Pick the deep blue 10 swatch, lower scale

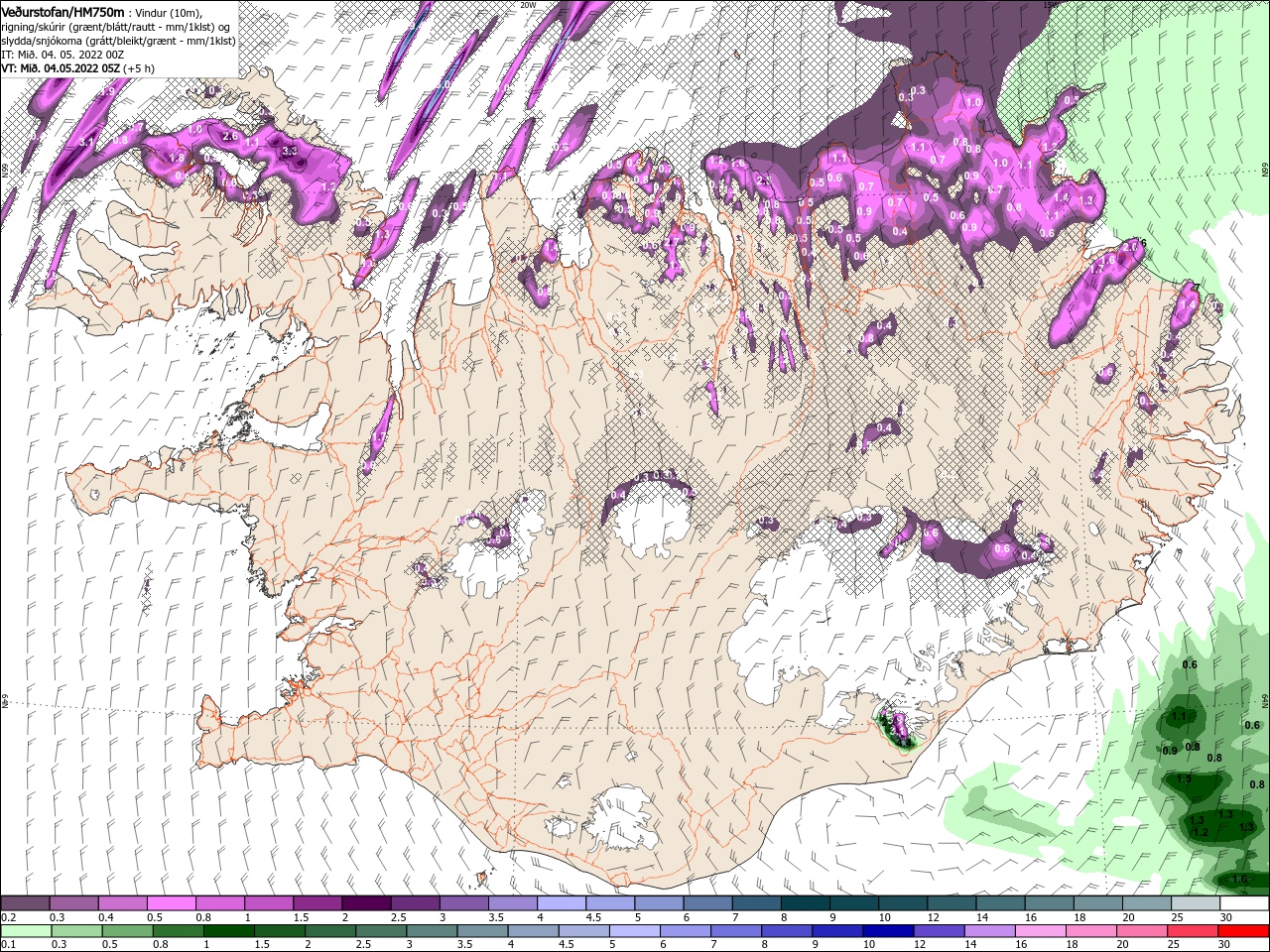888,931
